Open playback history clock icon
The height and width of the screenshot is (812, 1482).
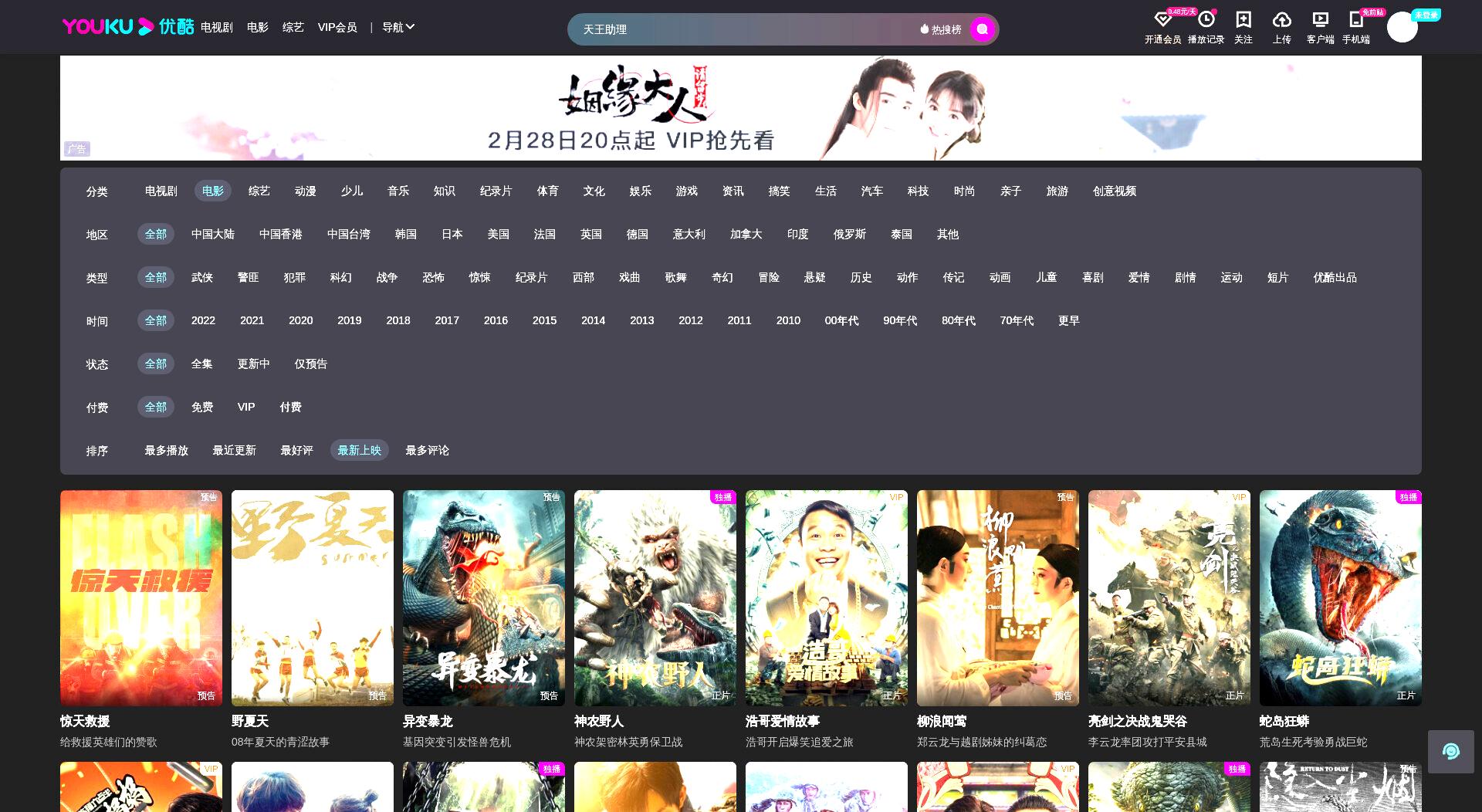tap(1206, 19)
